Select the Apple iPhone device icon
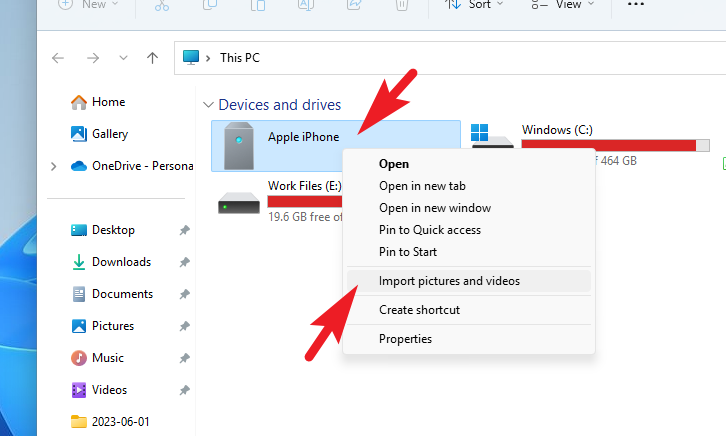Viewport: 726px width, 436px height. tap(239, 146)
